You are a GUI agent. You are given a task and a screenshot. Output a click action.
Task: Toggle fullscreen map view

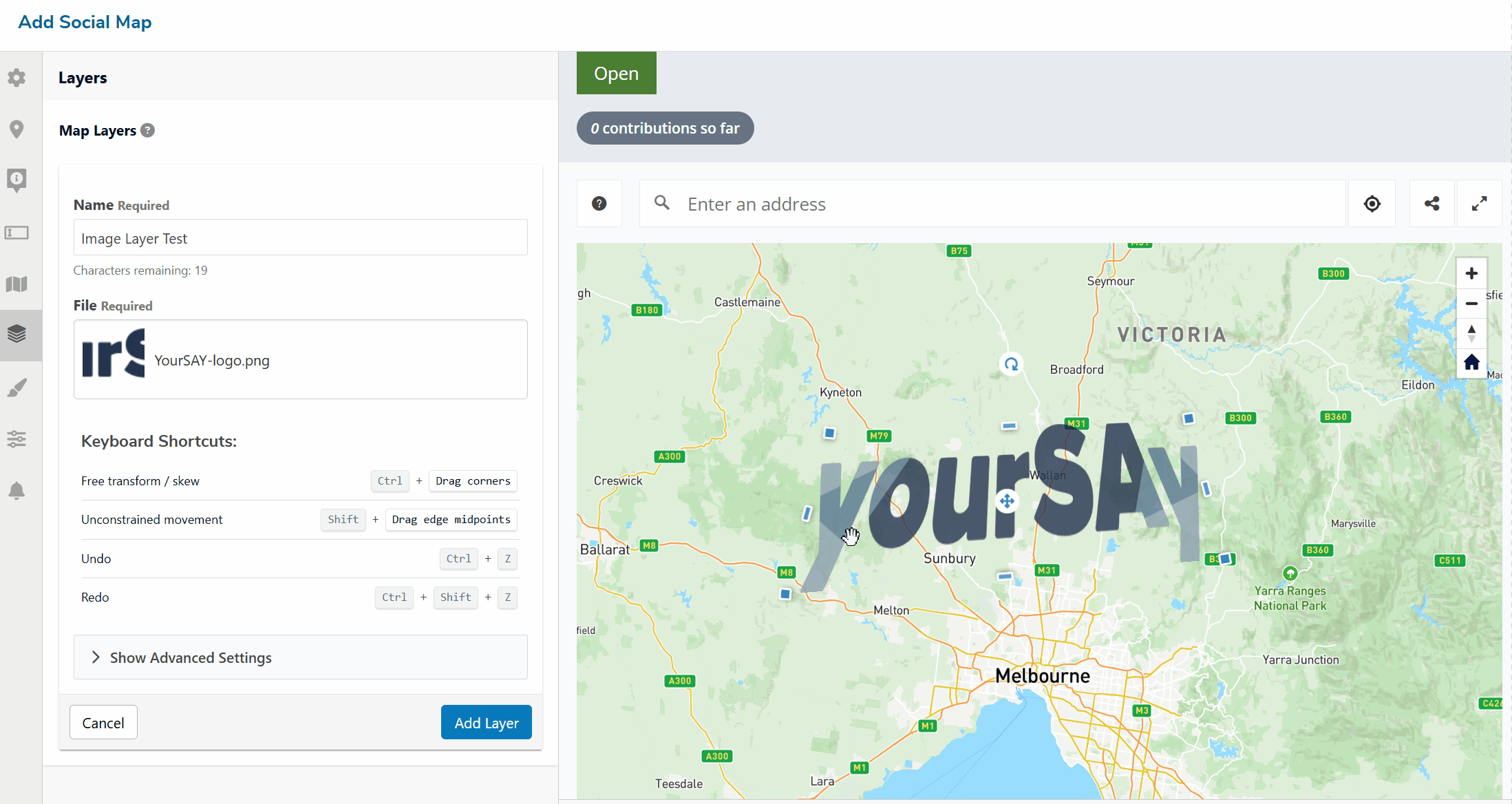point(1479,204)
